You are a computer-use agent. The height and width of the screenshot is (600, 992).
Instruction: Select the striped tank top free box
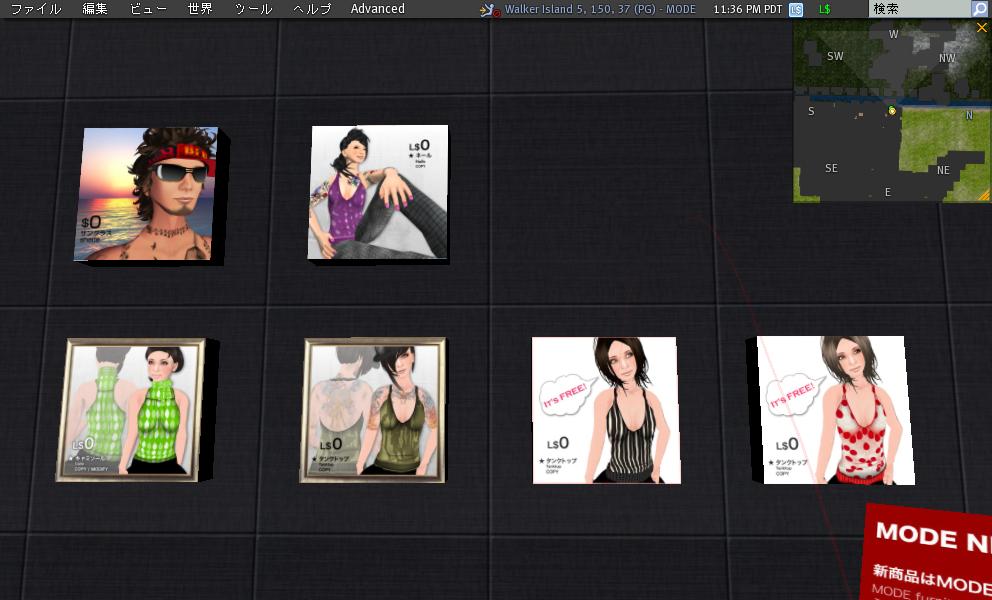tap(606, 410)
